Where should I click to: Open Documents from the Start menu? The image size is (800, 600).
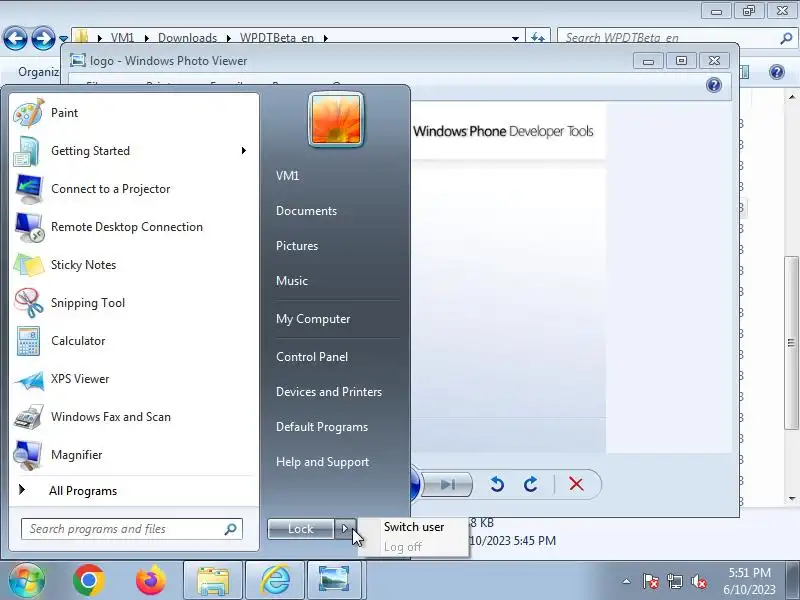(306, 211)
